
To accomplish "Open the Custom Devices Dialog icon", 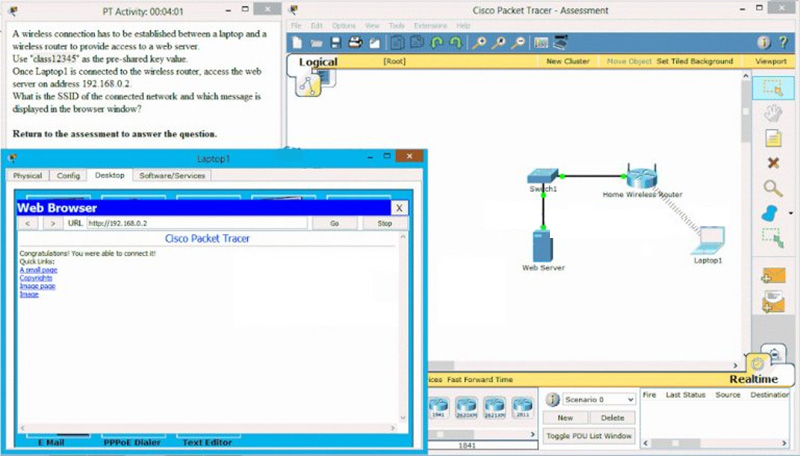I will [560, 43].
